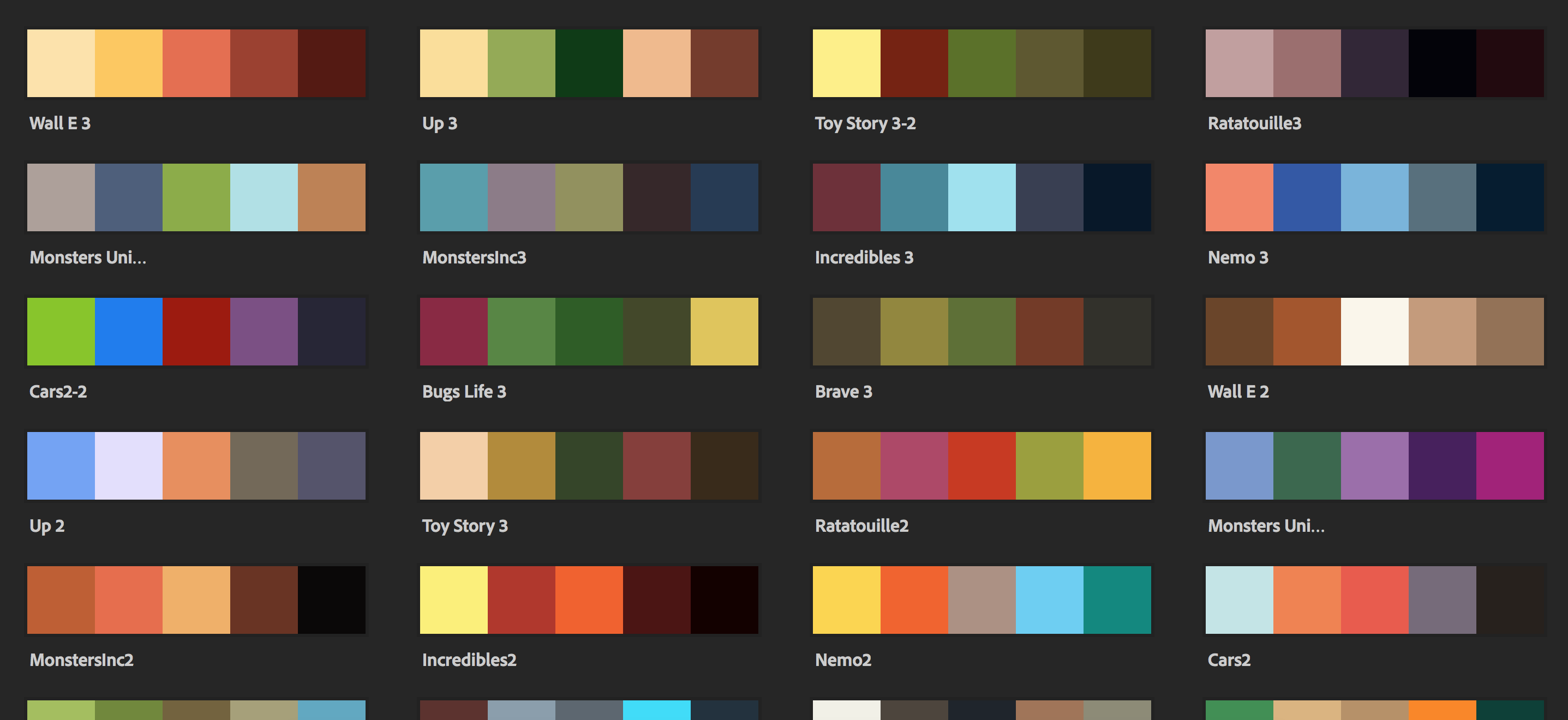Select the MonstersInc2 label
This screenshot has height=720, width=1568.
tap(82, 660)
